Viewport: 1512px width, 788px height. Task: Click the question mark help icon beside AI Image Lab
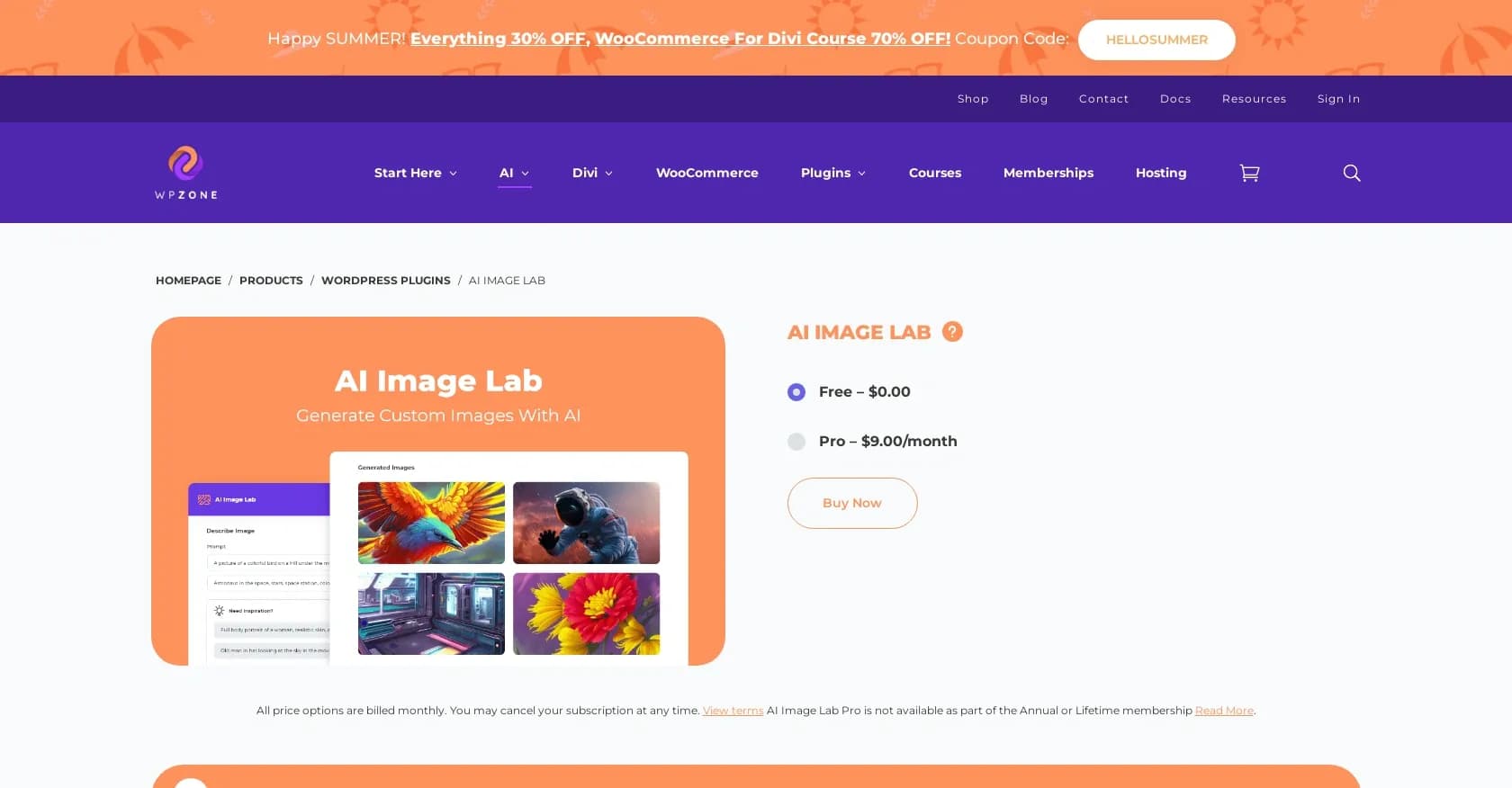coord(952,332)
